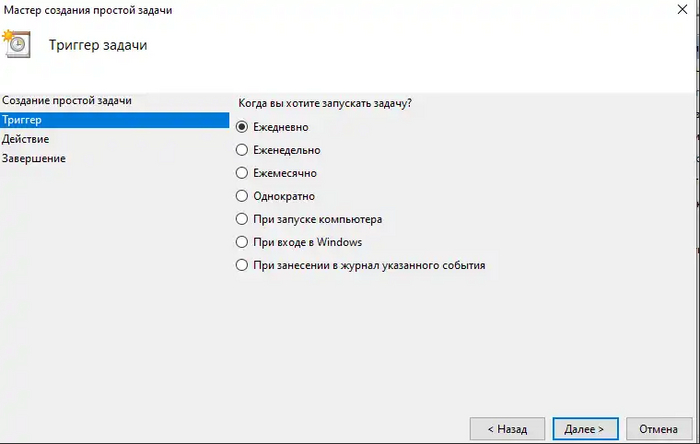Click the blank area below the radio options
Screen dimensions: 700x444
[450, 340]
